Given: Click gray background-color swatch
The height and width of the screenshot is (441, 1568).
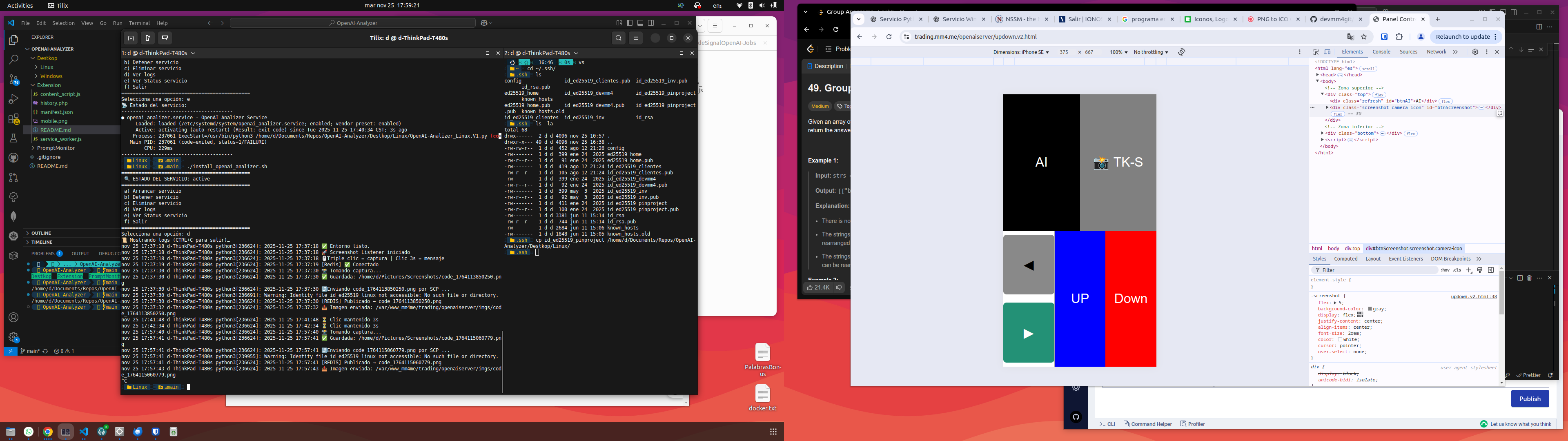Looking at the screenshot, I should click(1370, 310).
